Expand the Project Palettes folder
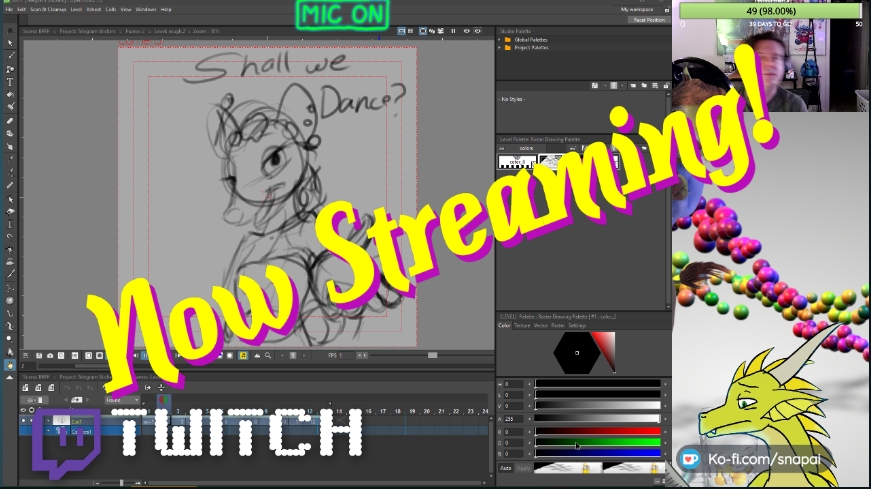The image size is (871, 489). click(499, 47)
